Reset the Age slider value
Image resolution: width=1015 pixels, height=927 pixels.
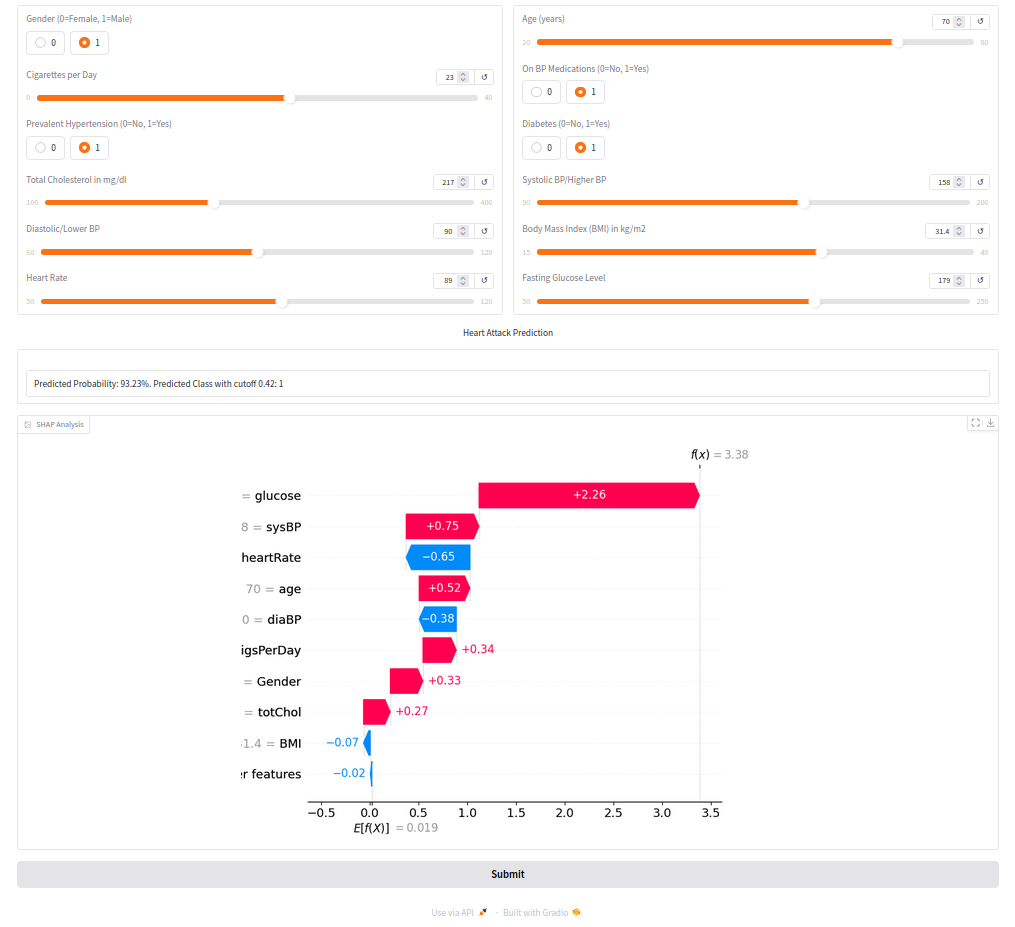click(980, 21)
